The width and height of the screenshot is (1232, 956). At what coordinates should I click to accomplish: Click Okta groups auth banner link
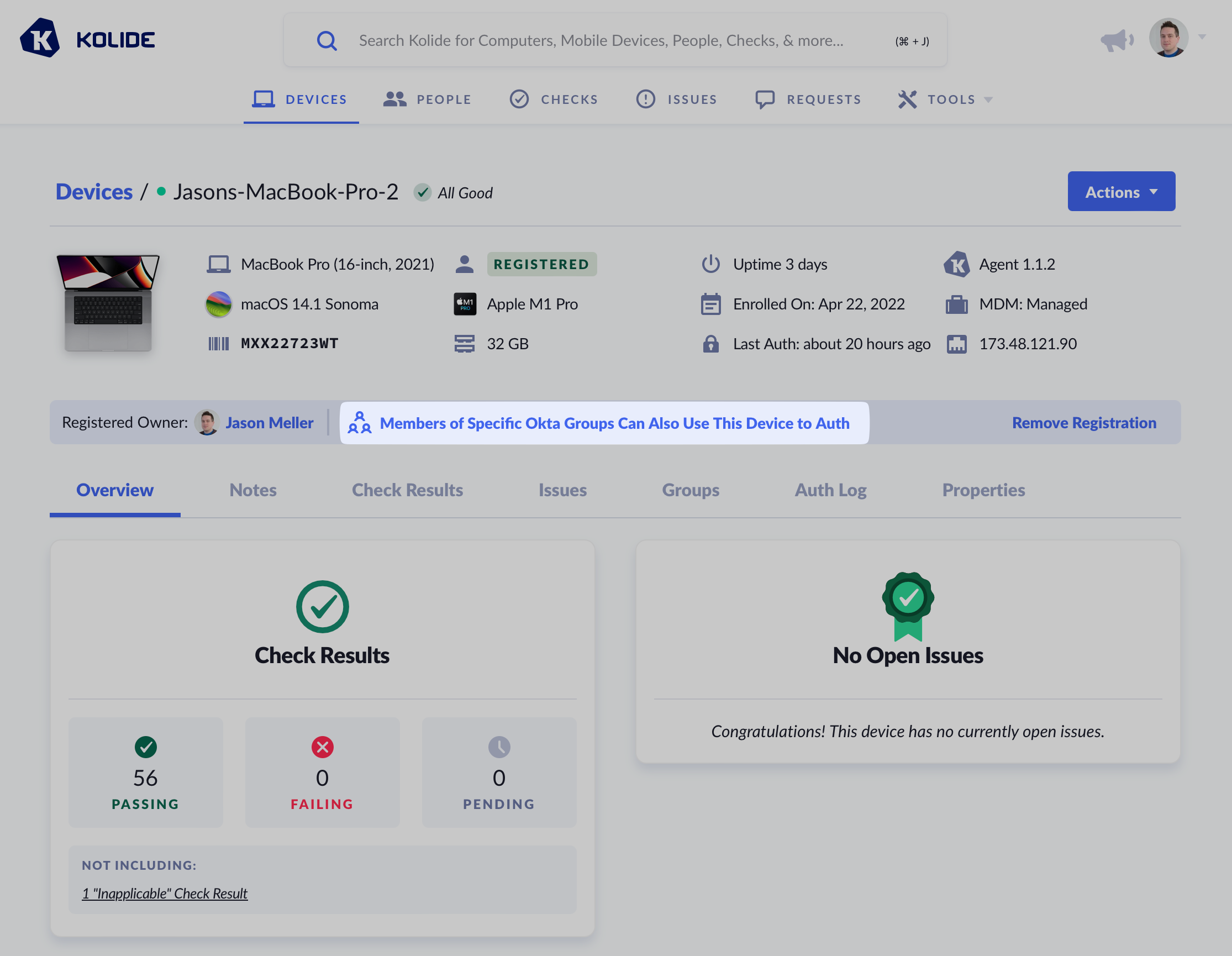tap(614, 423)
